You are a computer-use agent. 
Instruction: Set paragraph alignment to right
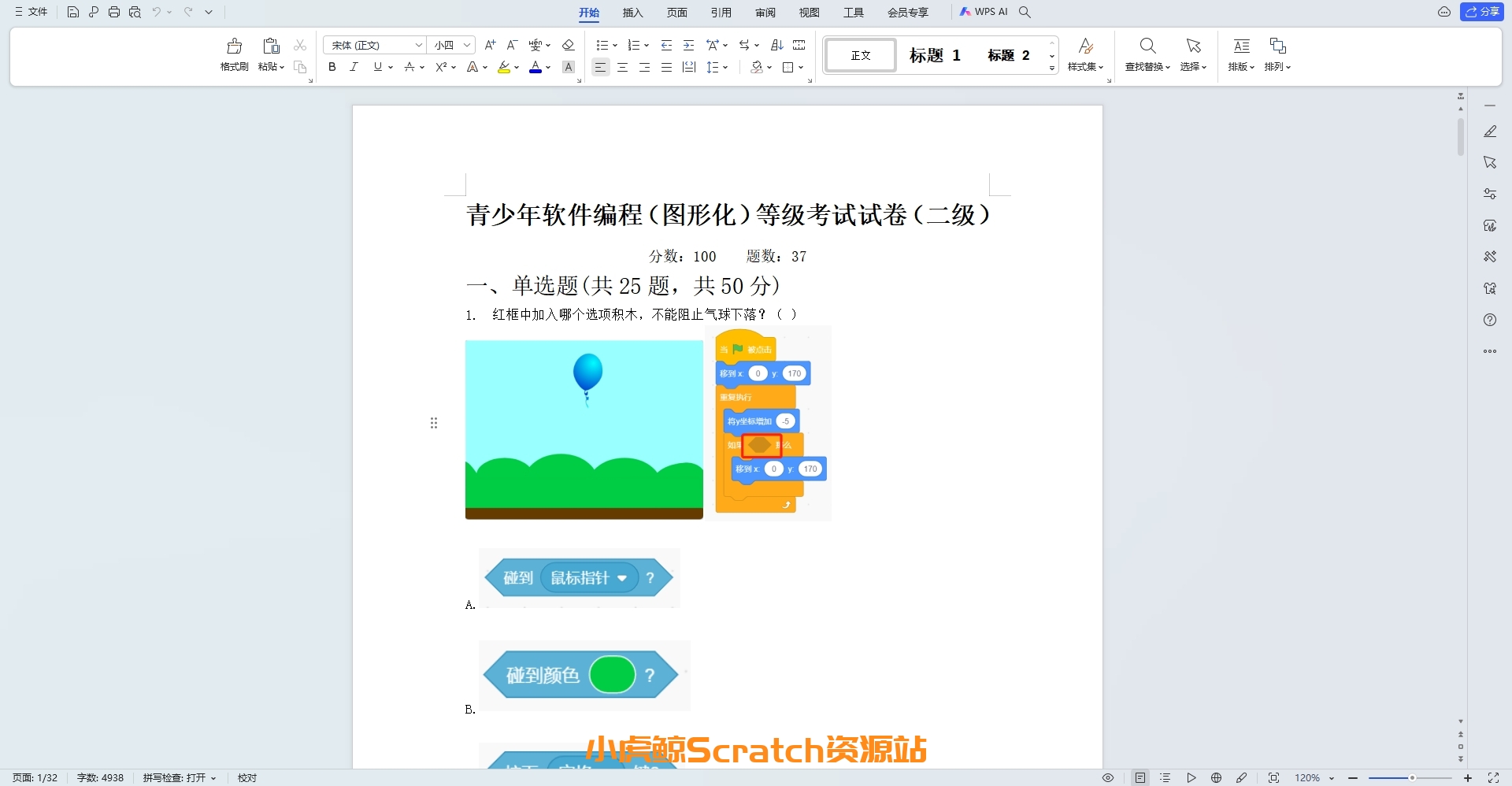click(x=644, y=67)
